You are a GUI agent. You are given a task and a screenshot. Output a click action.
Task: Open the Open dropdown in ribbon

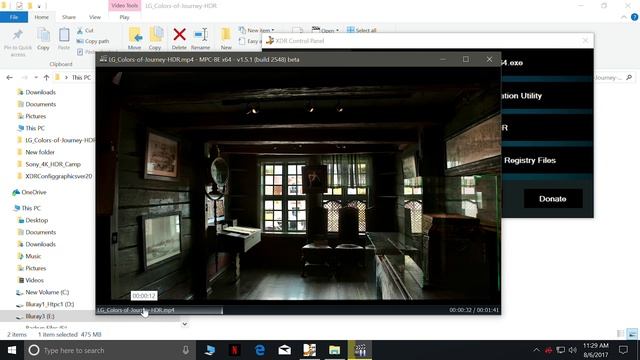click(x=325, y=30)
